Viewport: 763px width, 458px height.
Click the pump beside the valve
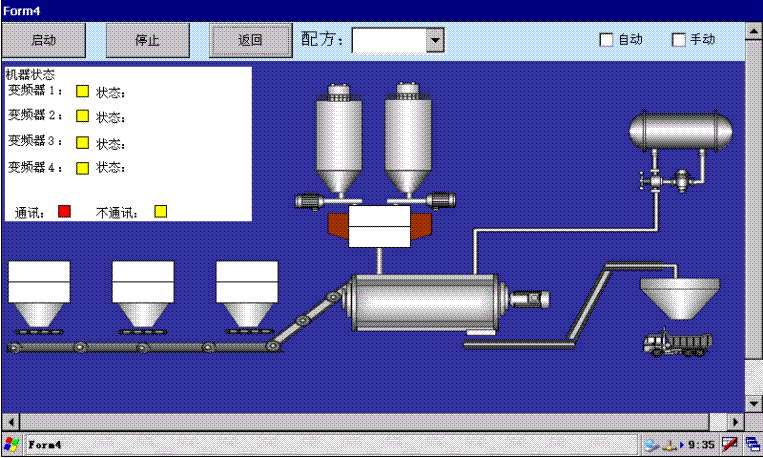pyautogui.click(x=682, y=181)
